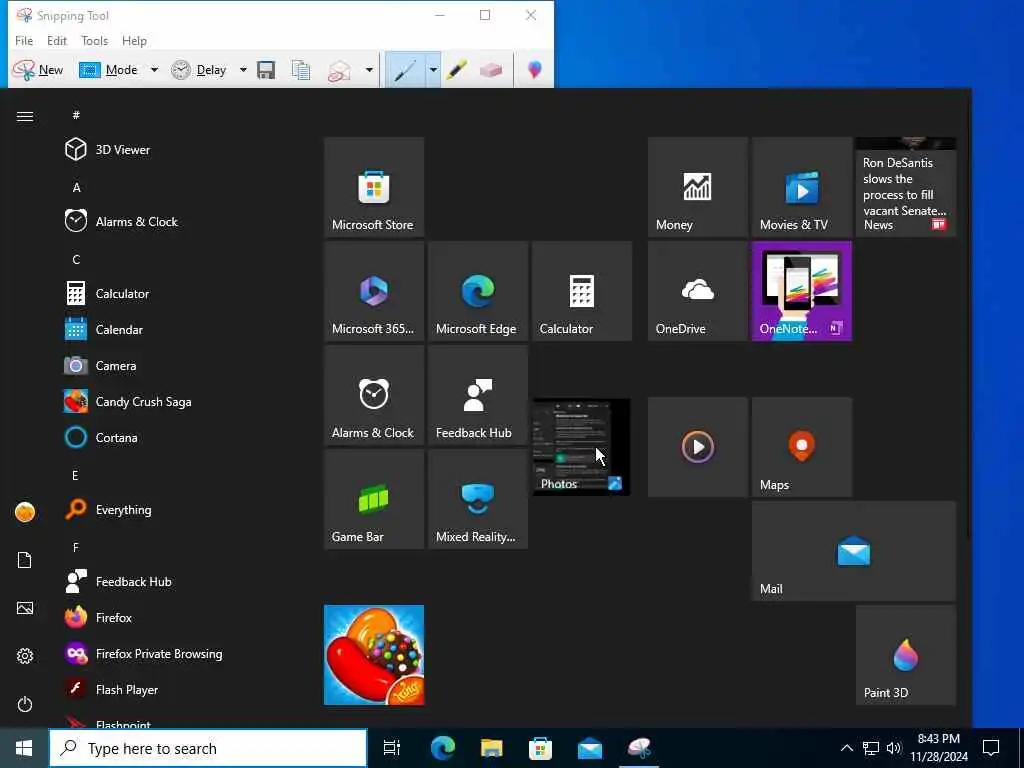Click the user account avatar in Start

coord(25,512)
